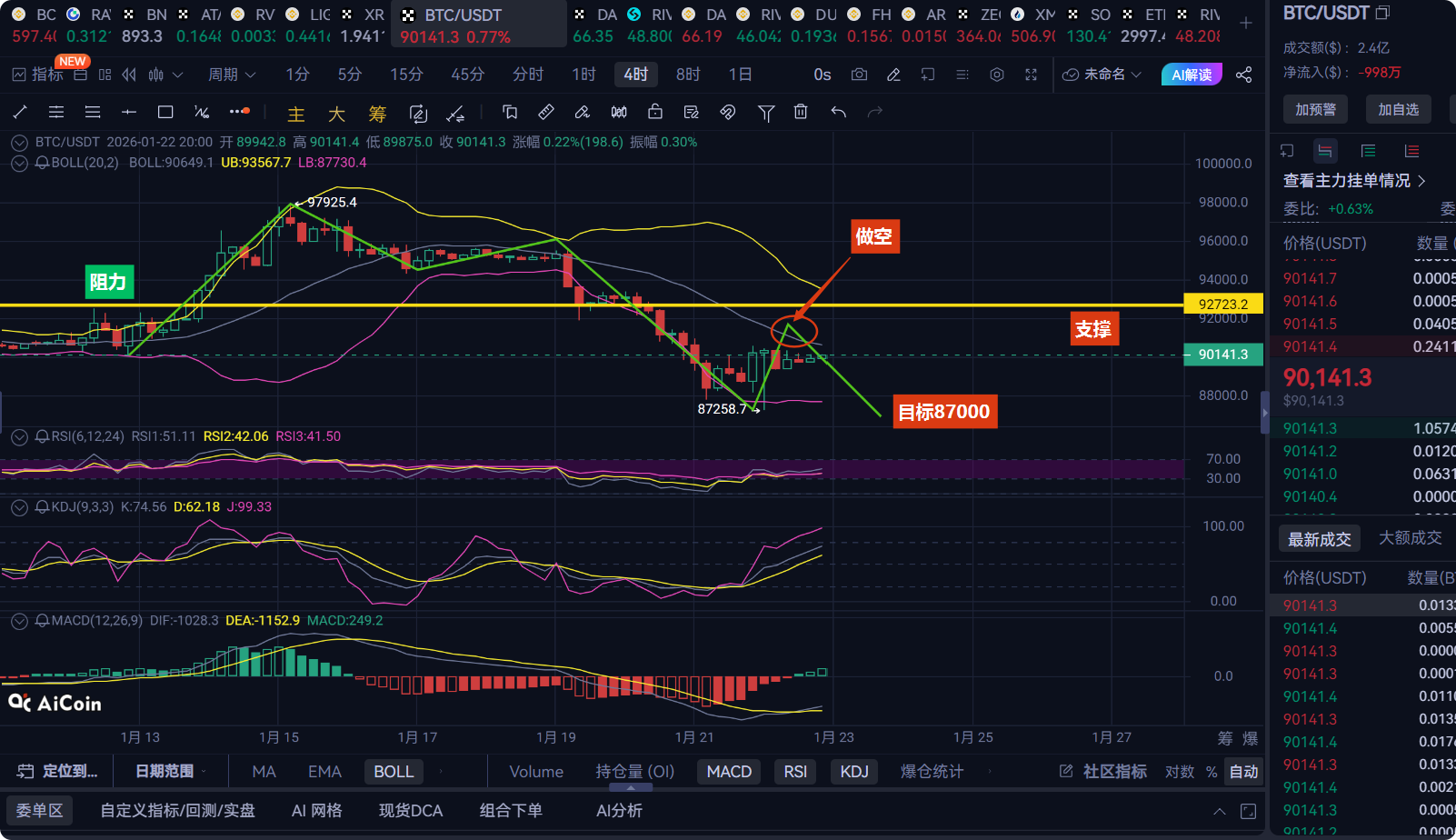
Task: Select the rectangle shape tool
Action: [165, 112]
